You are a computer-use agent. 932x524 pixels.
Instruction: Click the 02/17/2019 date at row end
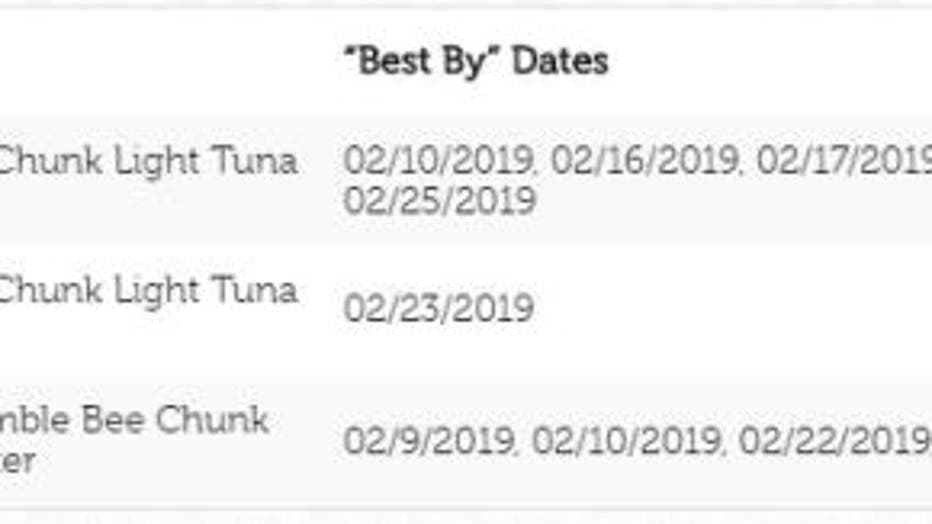point(844,160)
